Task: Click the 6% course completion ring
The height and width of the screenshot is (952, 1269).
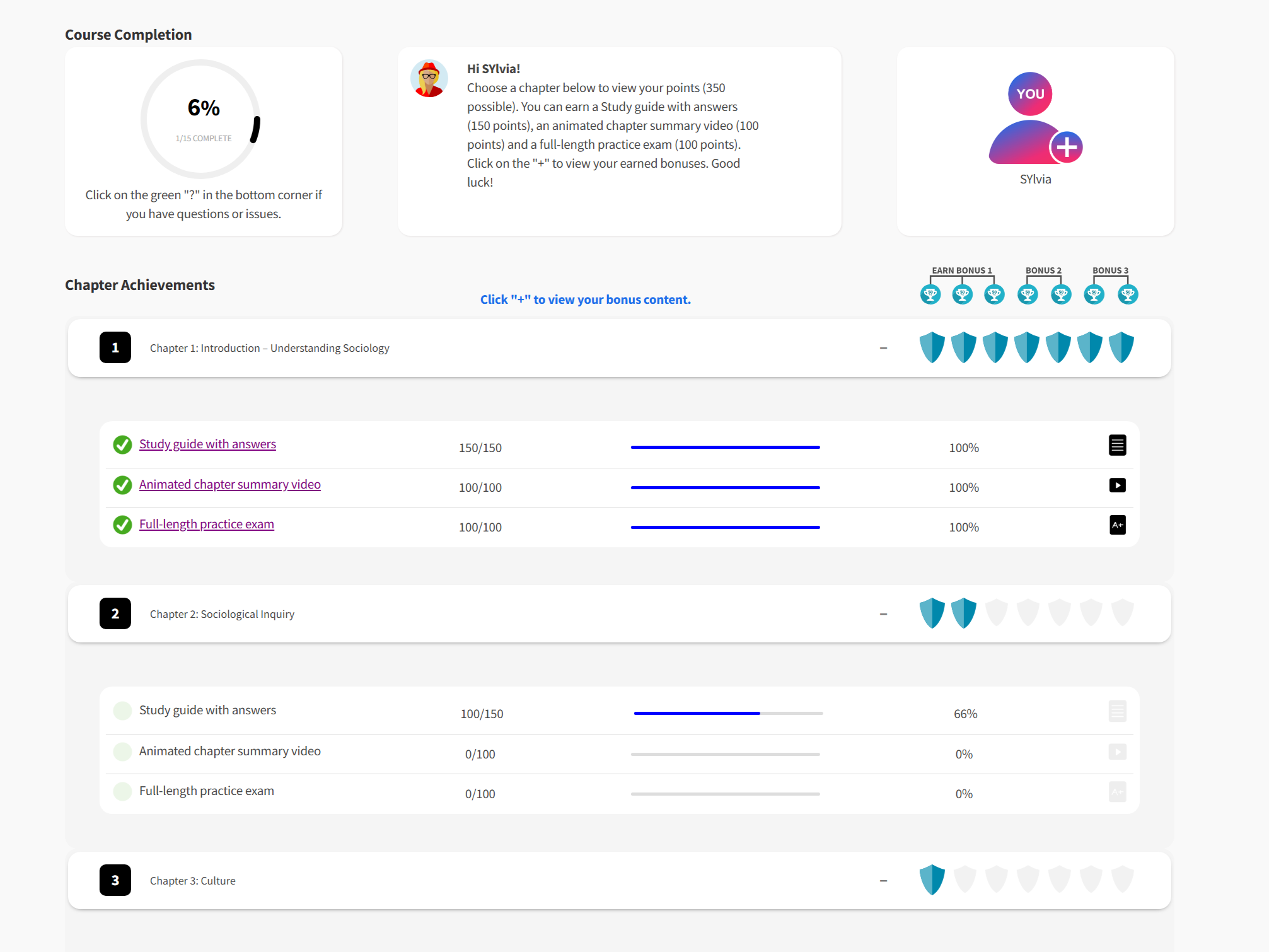Action: pos(200,119)
